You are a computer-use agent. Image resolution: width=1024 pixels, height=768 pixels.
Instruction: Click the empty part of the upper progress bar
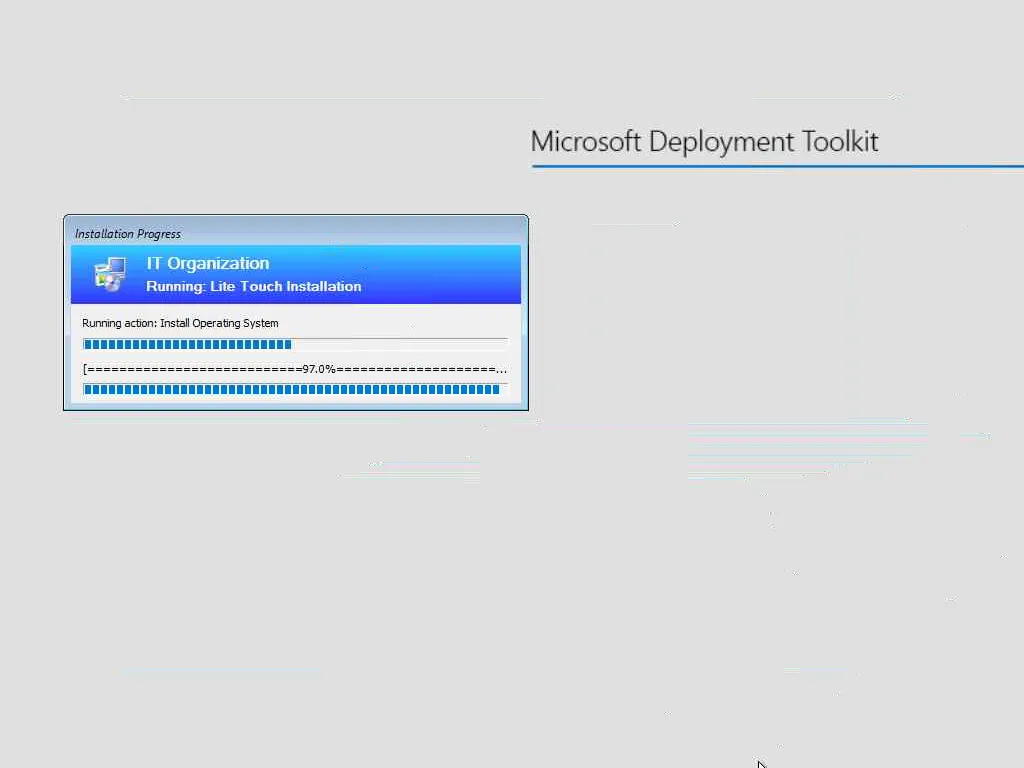(x=400, y=345)
